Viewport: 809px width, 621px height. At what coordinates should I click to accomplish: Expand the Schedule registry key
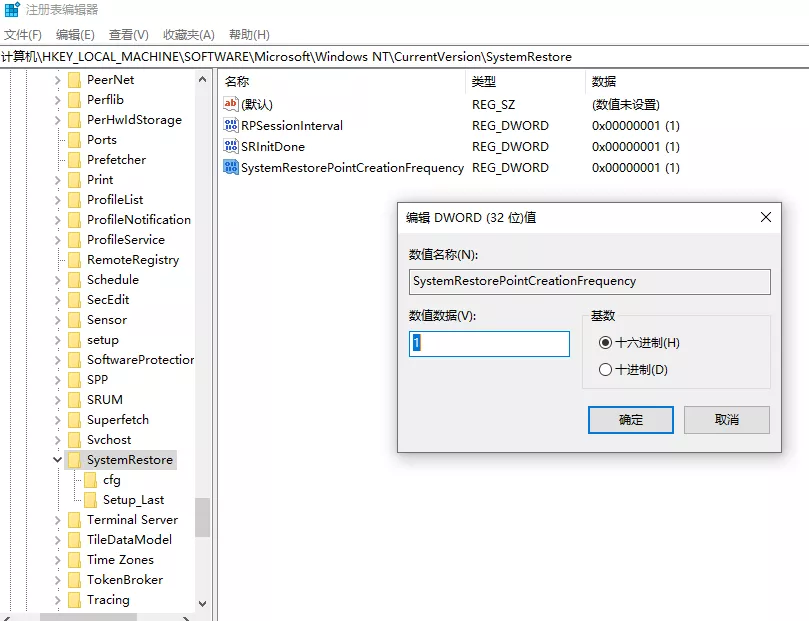(57, 280)
